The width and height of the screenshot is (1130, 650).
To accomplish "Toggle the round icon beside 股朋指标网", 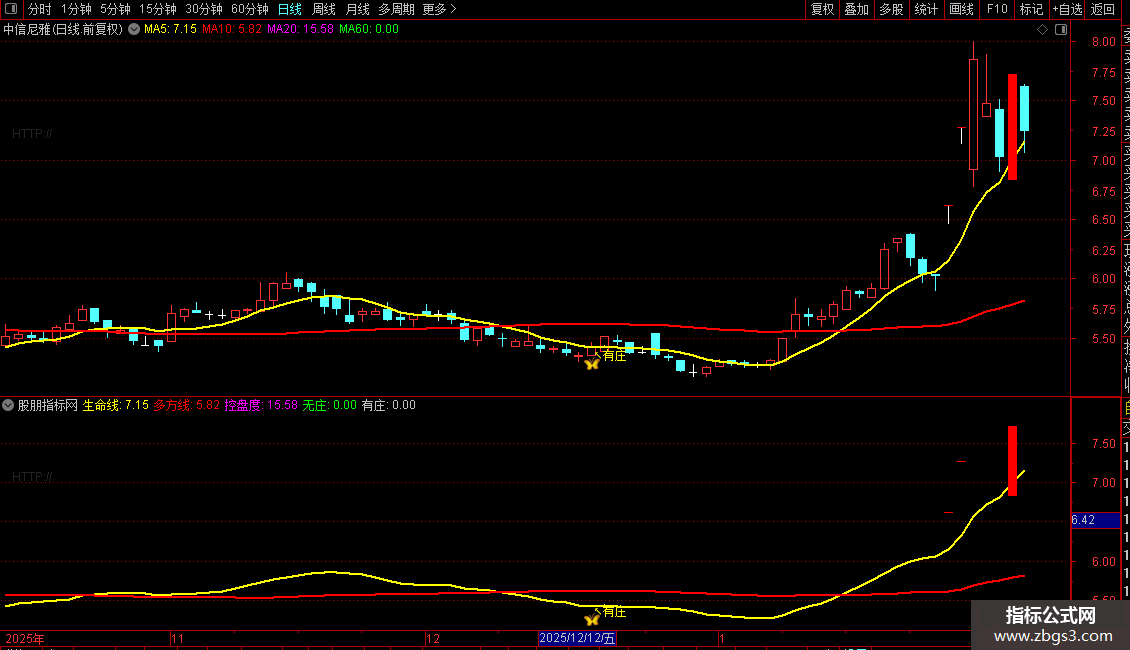I will click(x=8, y=405).
